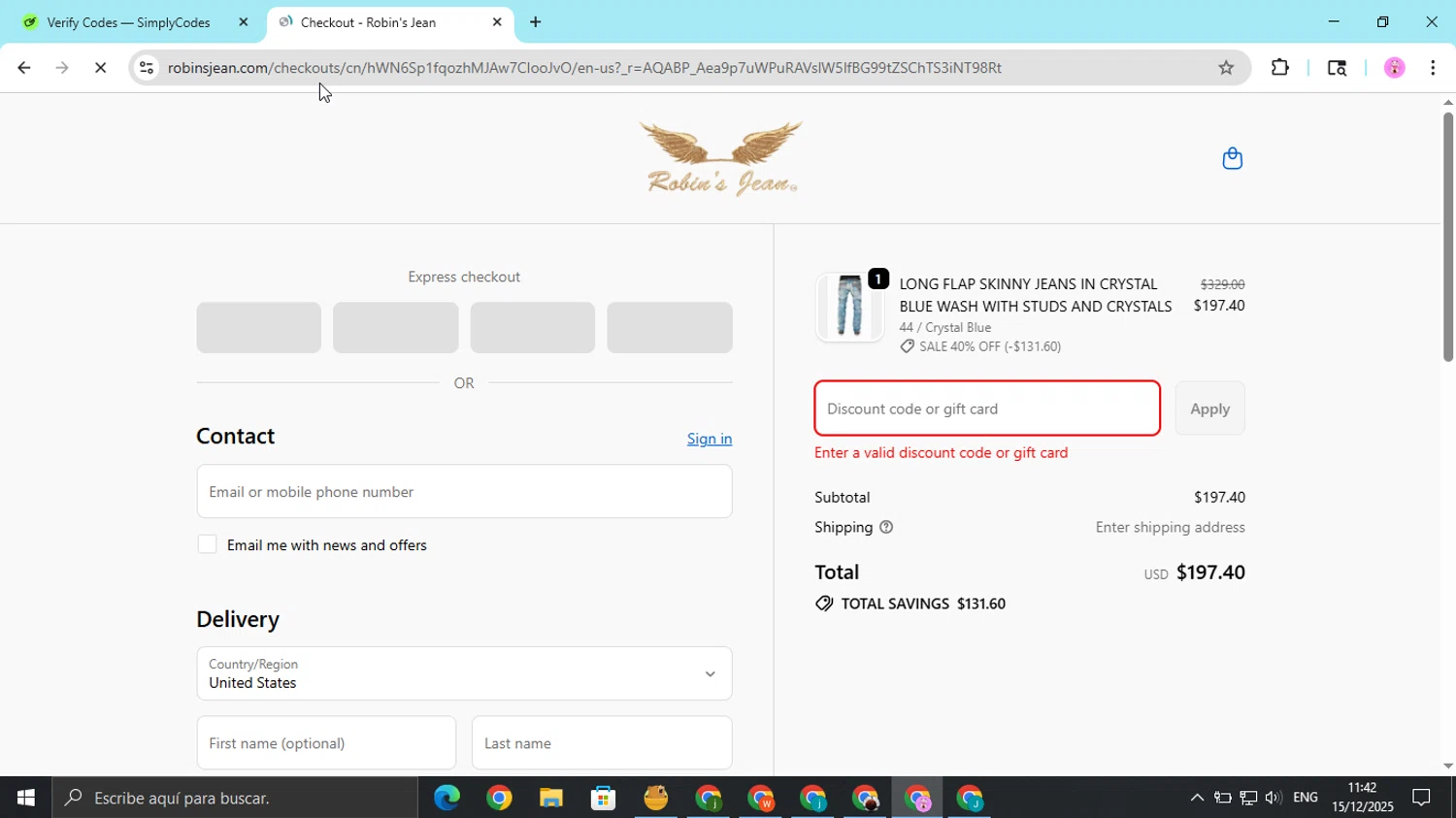
Task: Bookmark this page with star icon
Action: pyautogui.click(x=1226, y=68)
